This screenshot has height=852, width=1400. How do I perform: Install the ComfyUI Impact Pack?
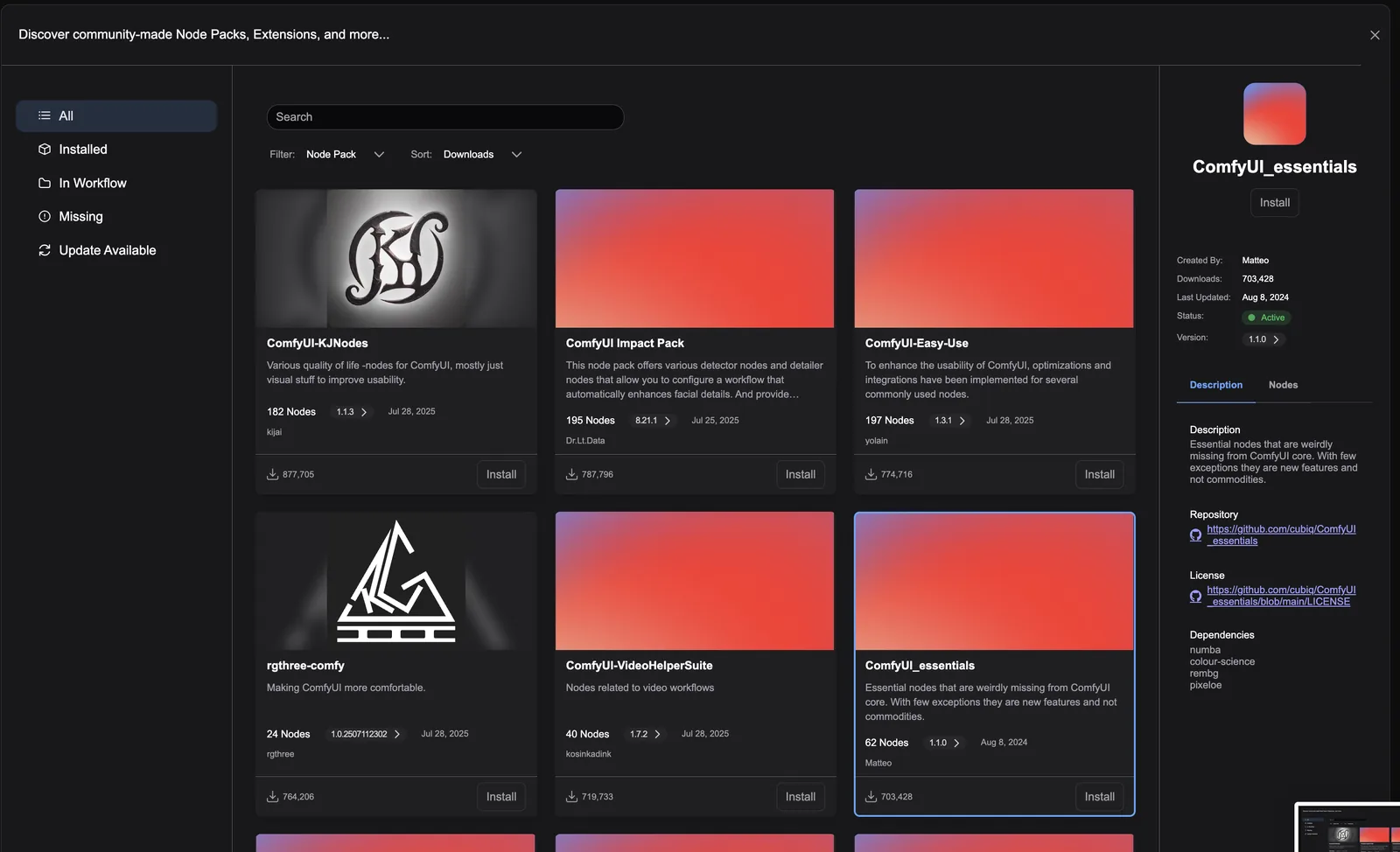pos(801,474)
